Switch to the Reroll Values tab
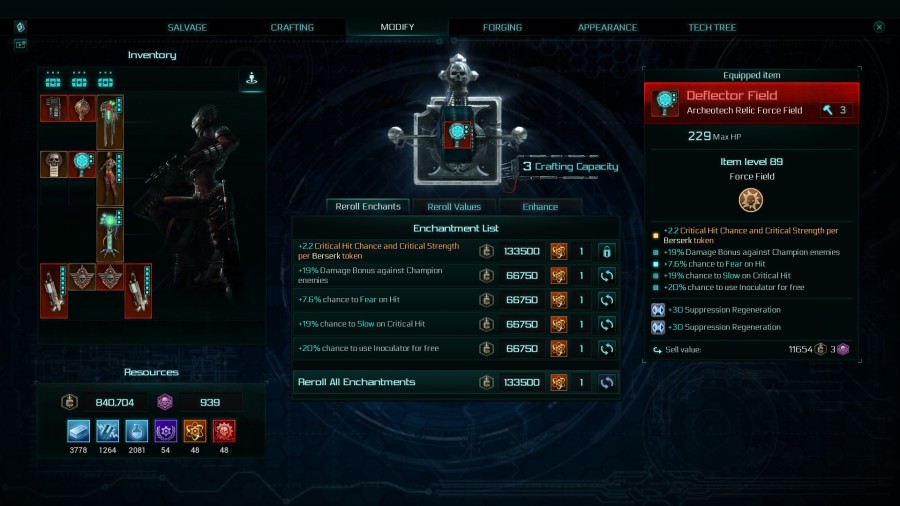 [x=453, y=207]
